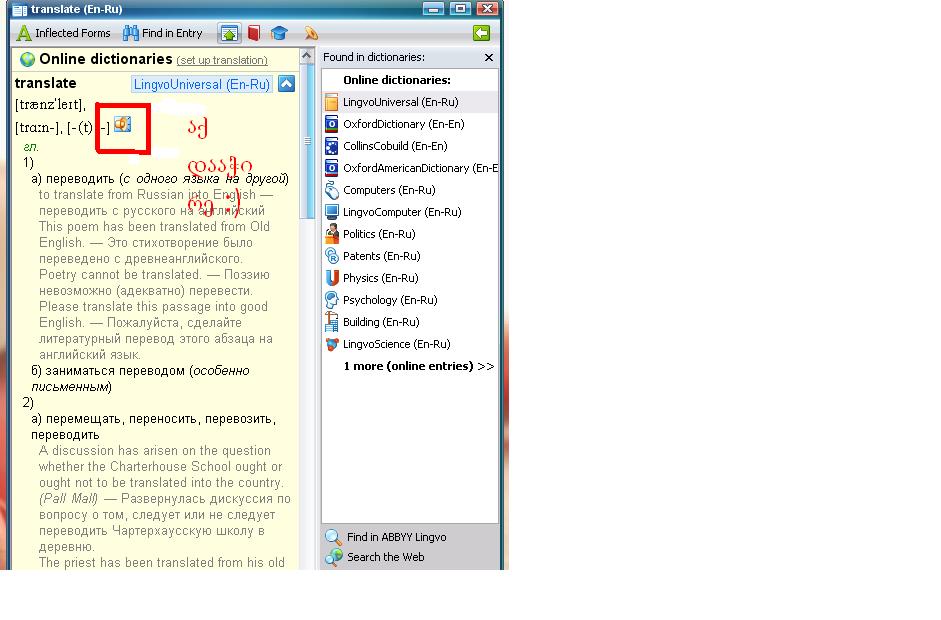Select Computers (En-Ru) dictionary
The height and width of the screenshot is (620, 941).
click(x=410, y=190)
